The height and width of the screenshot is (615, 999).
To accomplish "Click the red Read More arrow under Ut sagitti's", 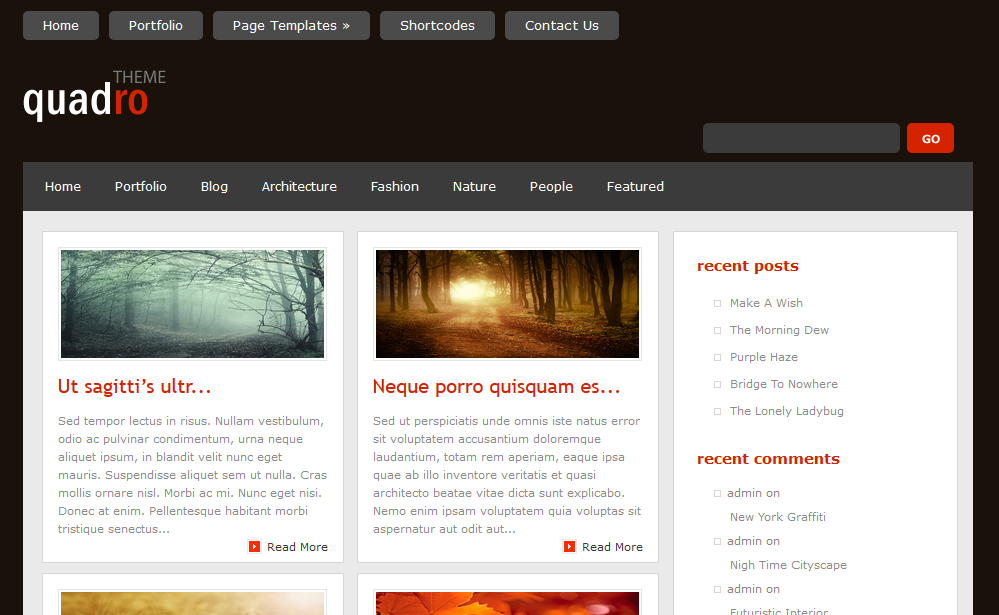I will 254,546.
